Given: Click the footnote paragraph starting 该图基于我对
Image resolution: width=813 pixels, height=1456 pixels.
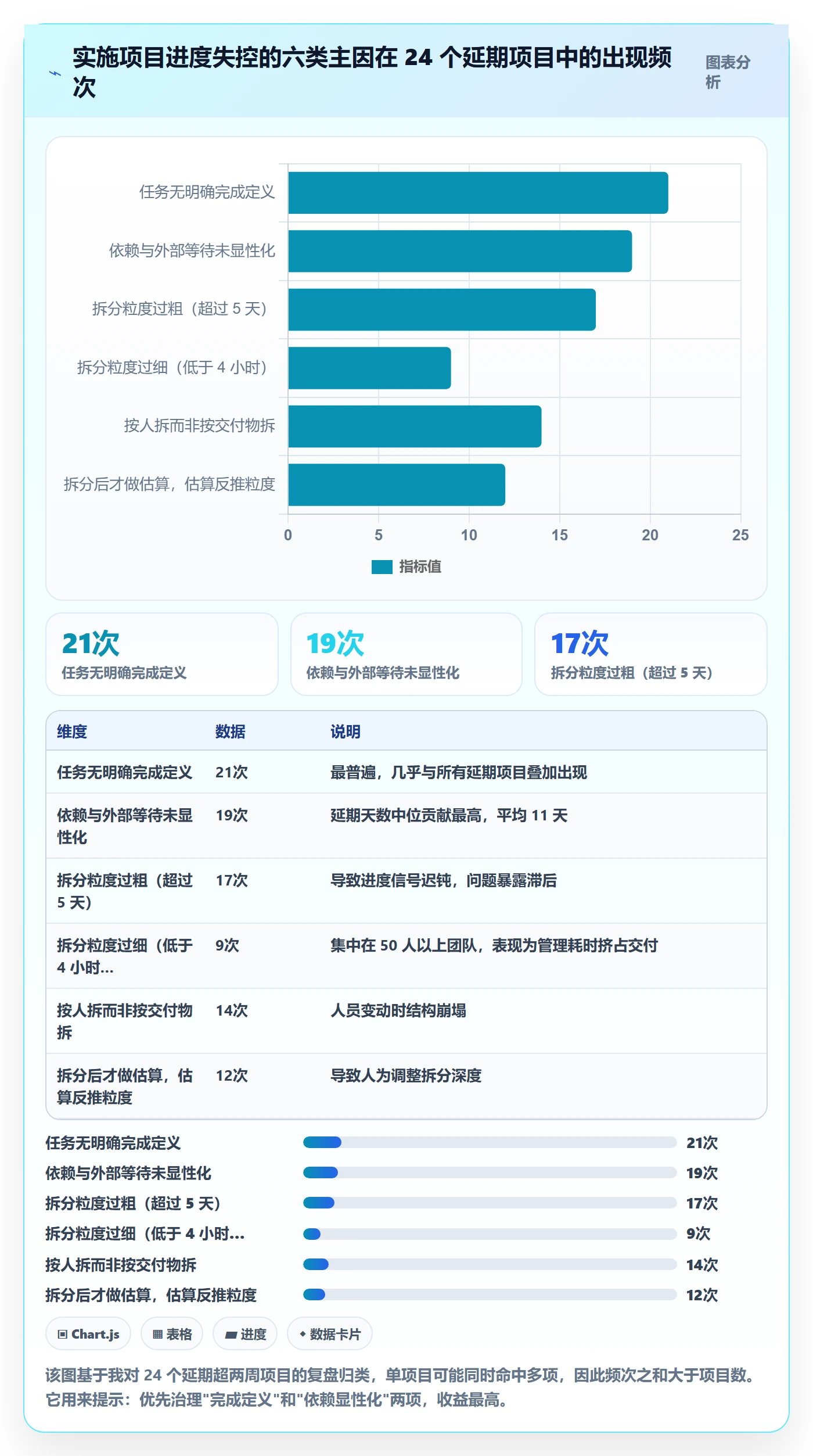Looking at the screenshot, I should 402,1387.
